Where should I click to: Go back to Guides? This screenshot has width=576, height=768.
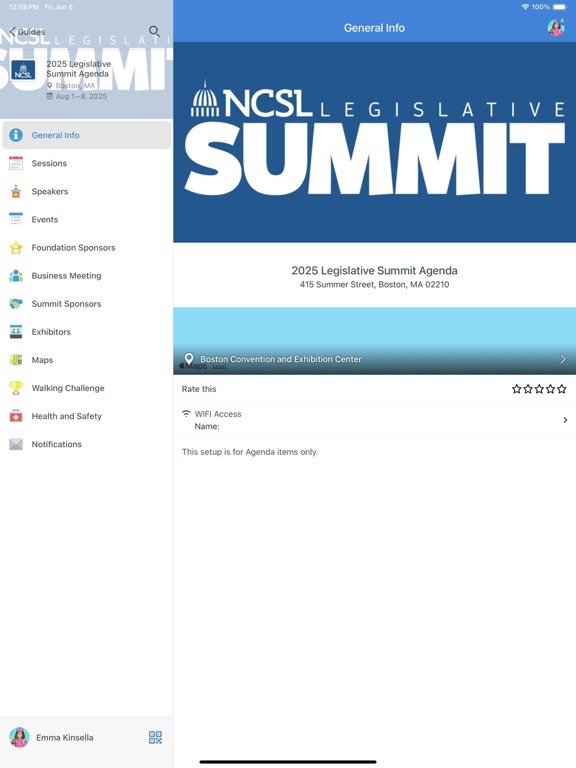[x=27, y=32]
